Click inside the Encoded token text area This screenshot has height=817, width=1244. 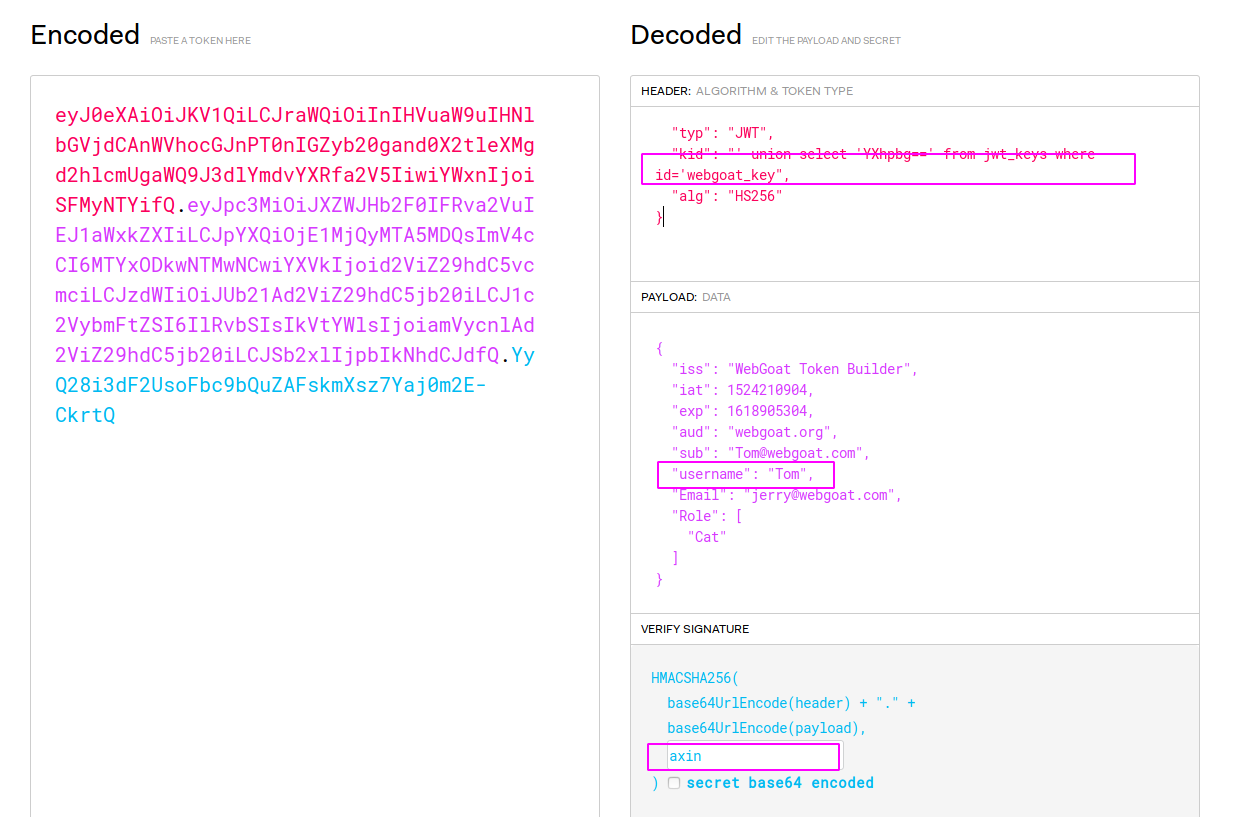pyautogui.click(x=315, y=446)
